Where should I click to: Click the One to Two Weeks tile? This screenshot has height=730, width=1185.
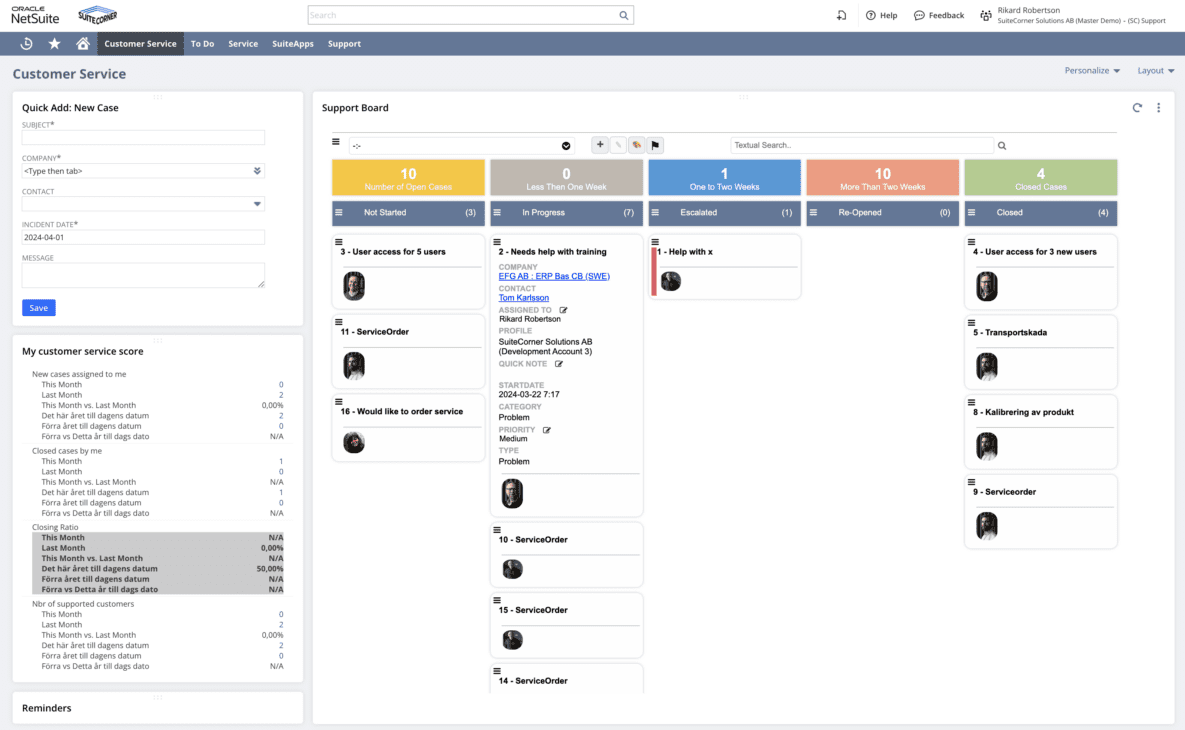click(x=724, y=178)
